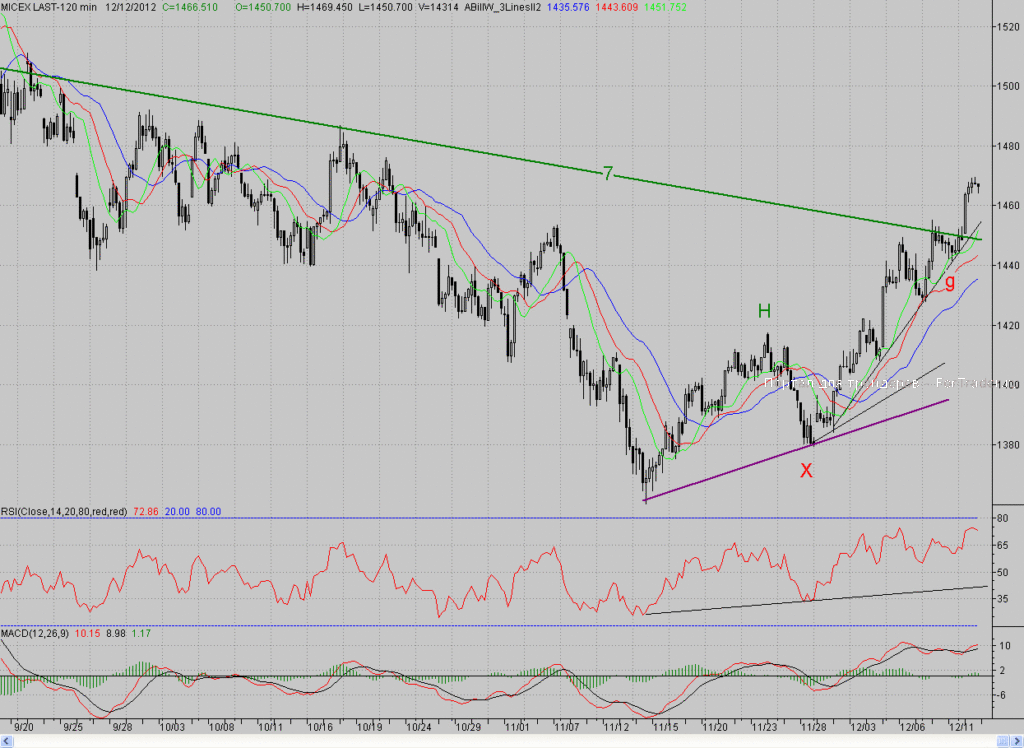This screenshot has width=1024, height=748.
Task: Click the 11/15 date axis label
Action: click(x=666, y=726)
